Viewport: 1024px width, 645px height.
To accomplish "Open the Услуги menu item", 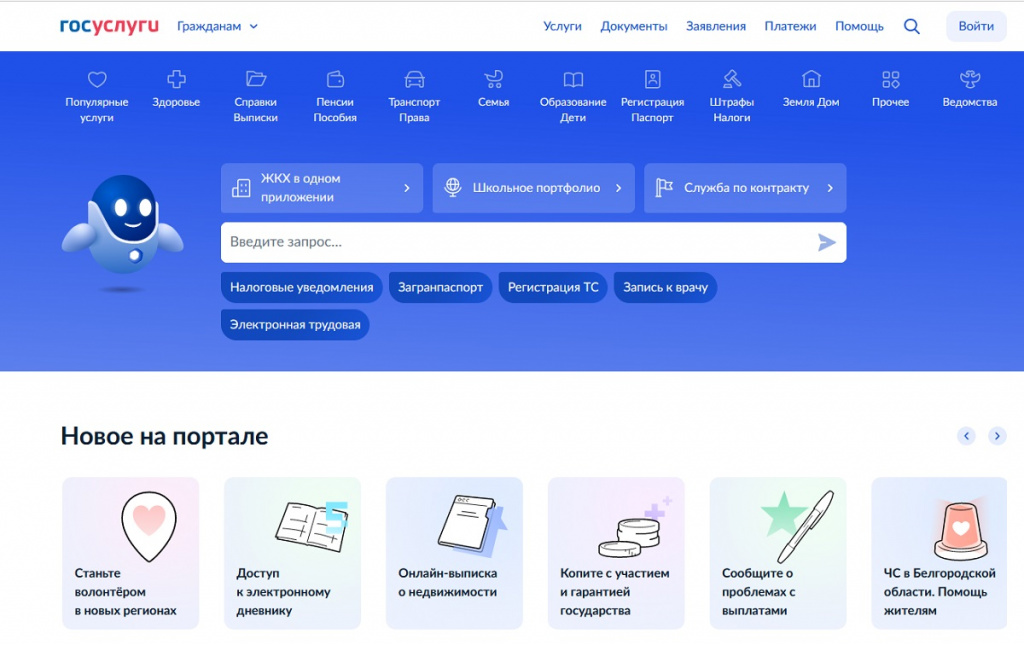I will coord(562,26).
